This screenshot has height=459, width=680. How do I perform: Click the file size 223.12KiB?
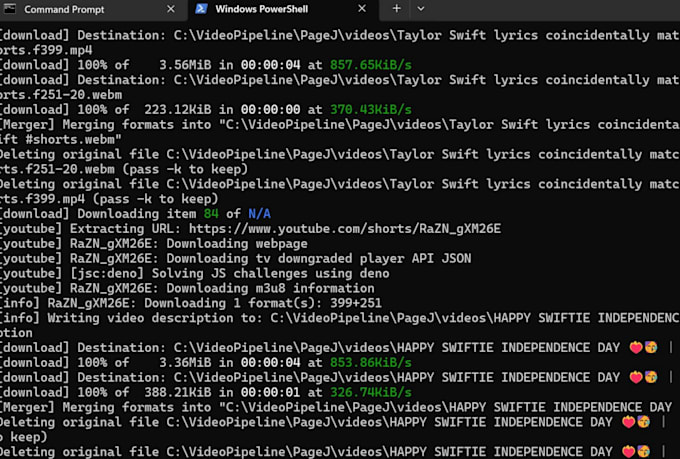(x=178, y=109)
